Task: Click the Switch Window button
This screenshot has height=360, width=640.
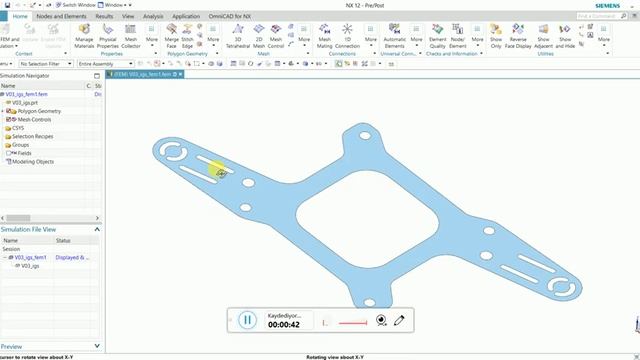Action: pos(75,5)
